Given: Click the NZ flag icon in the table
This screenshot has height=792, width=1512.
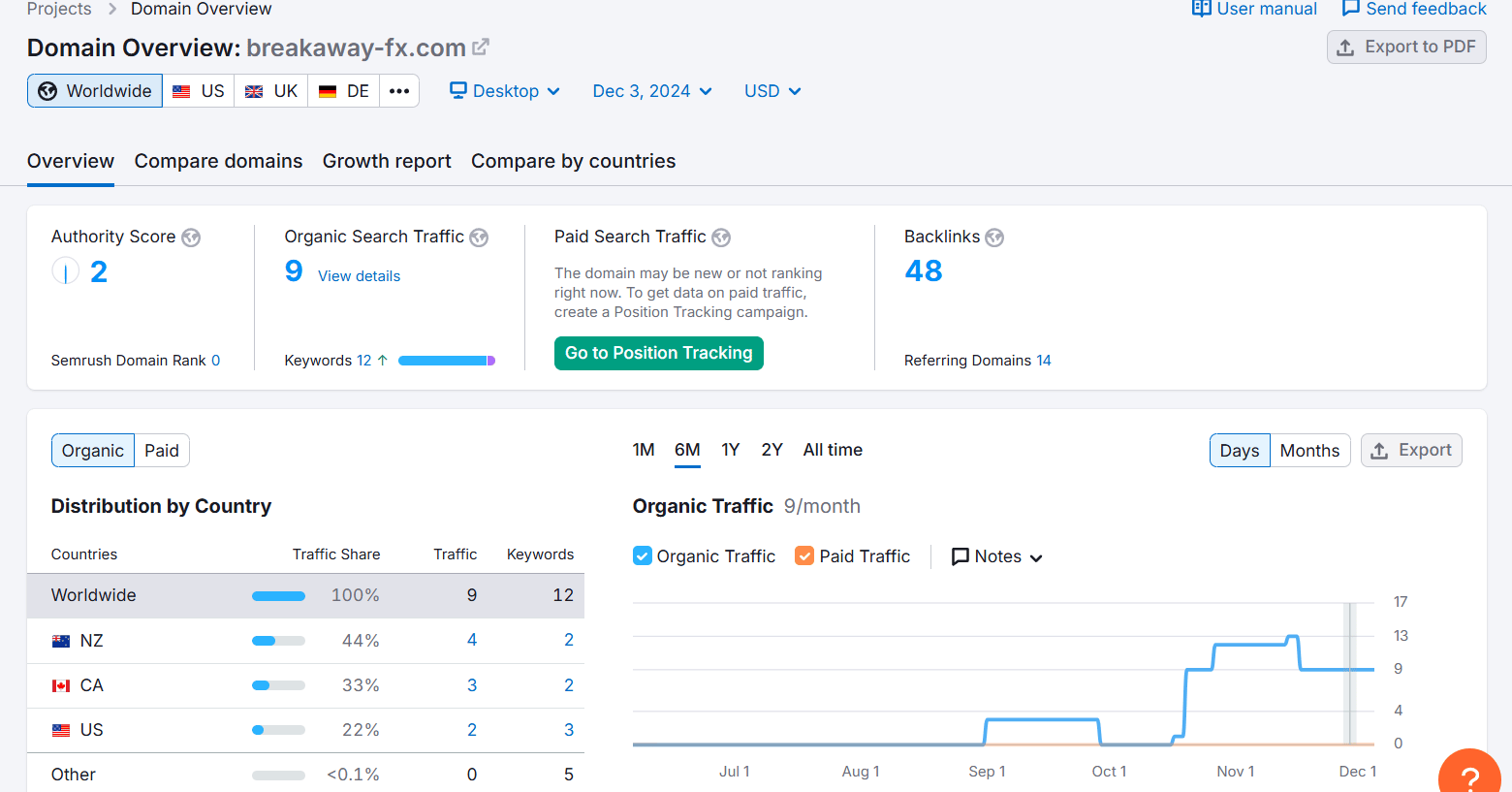Looking at the screenshot, I should [61, 641].
